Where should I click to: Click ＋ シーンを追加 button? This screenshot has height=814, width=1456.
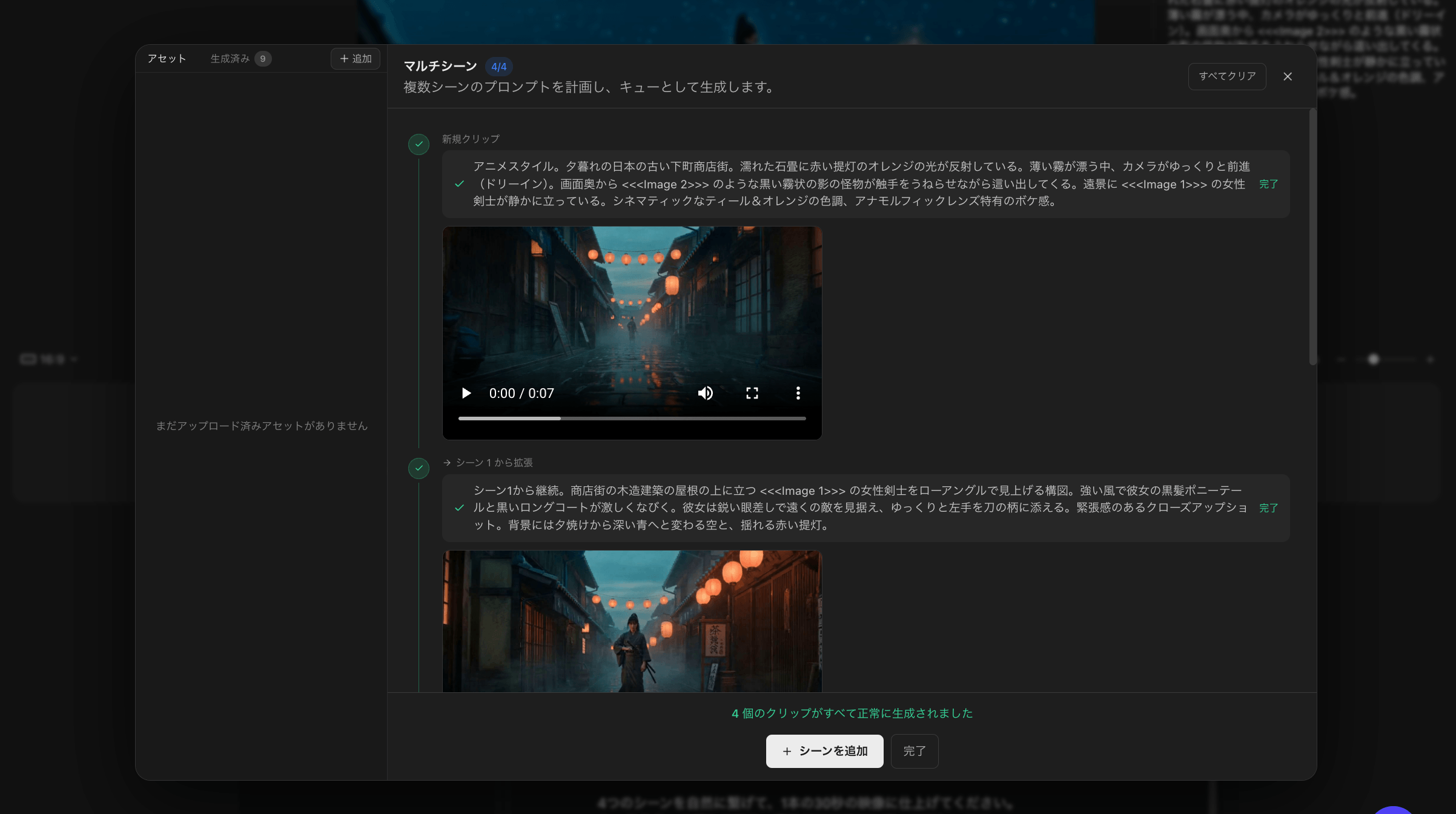(x=824, y=751)
